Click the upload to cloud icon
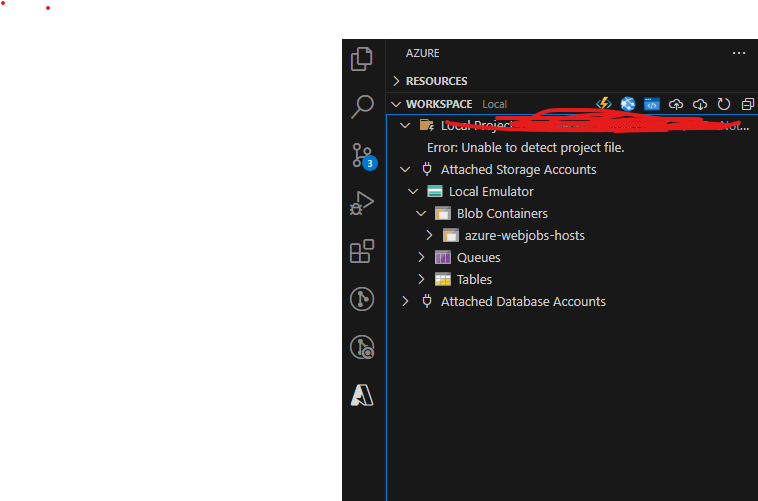The height and width of the screenshot is (501, 758). (x=676, y=104)
